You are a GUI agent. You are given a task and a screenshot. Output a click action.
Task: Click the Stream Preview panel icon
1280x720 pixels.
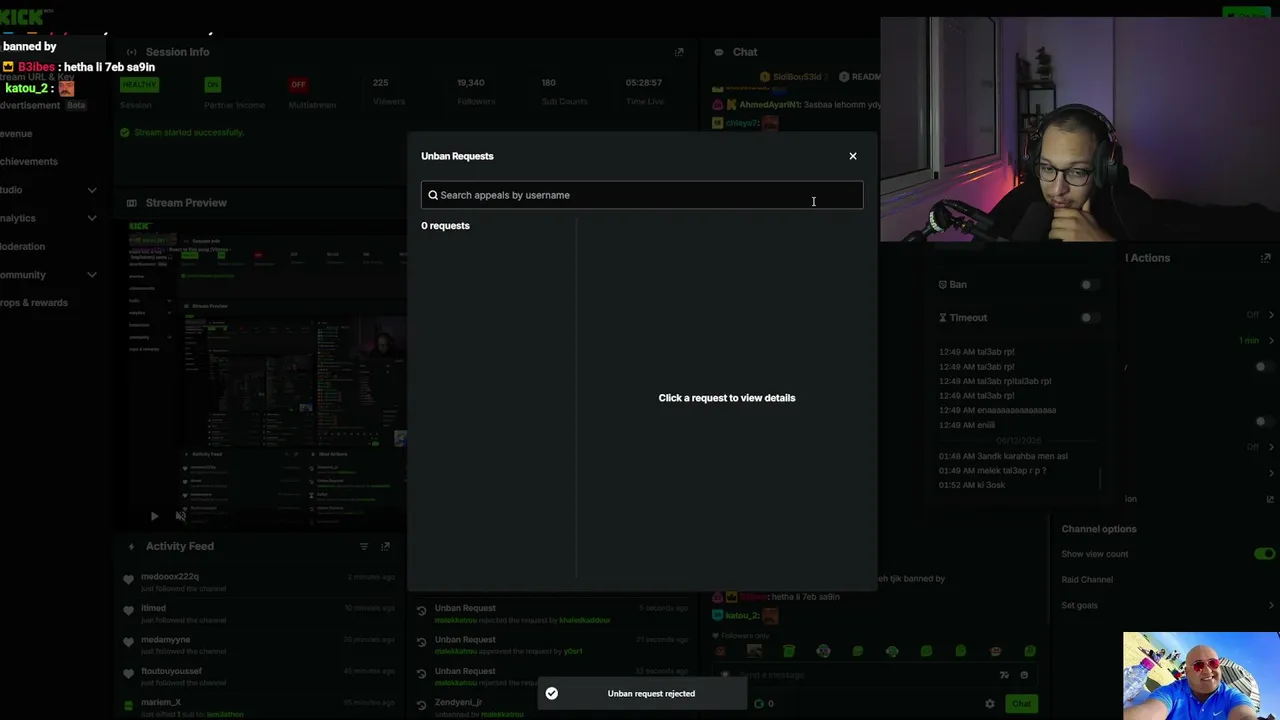131,203
